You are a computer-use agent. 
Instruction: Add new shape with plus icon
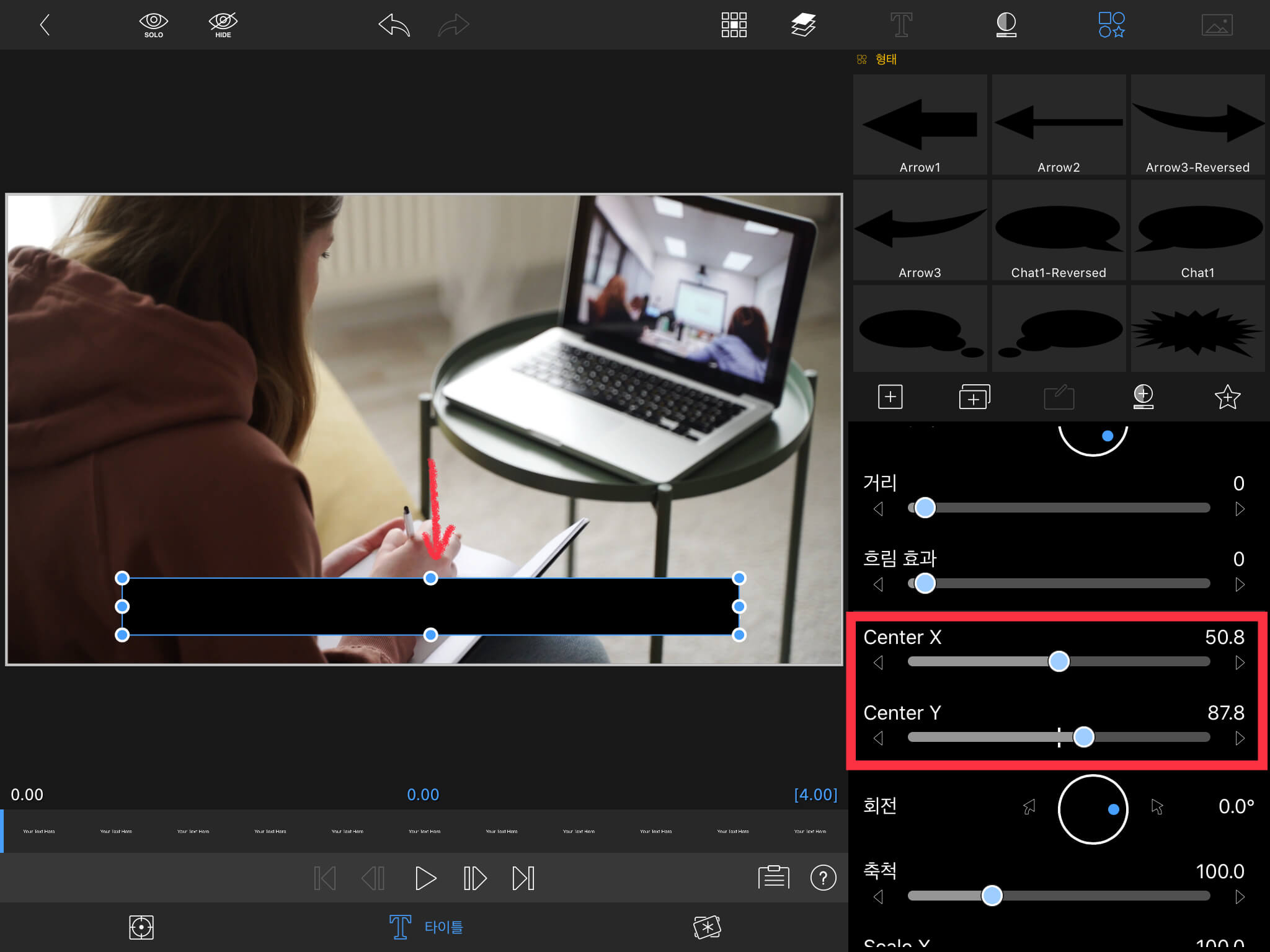click(x=890, y=397)
